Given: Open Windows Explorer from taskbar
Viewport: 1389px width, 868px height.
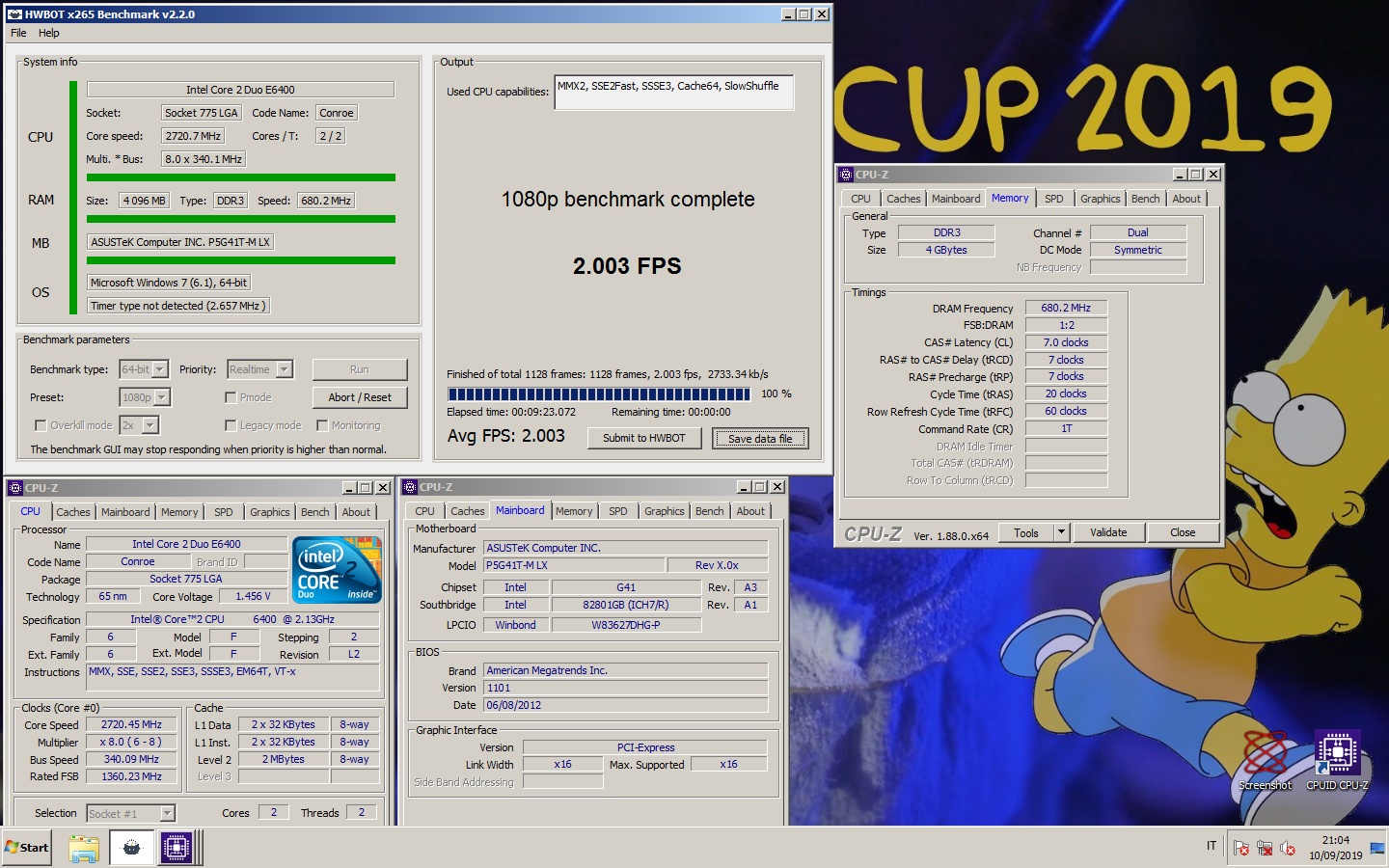Looking at the screenshot, I should (x=84, y=848).
